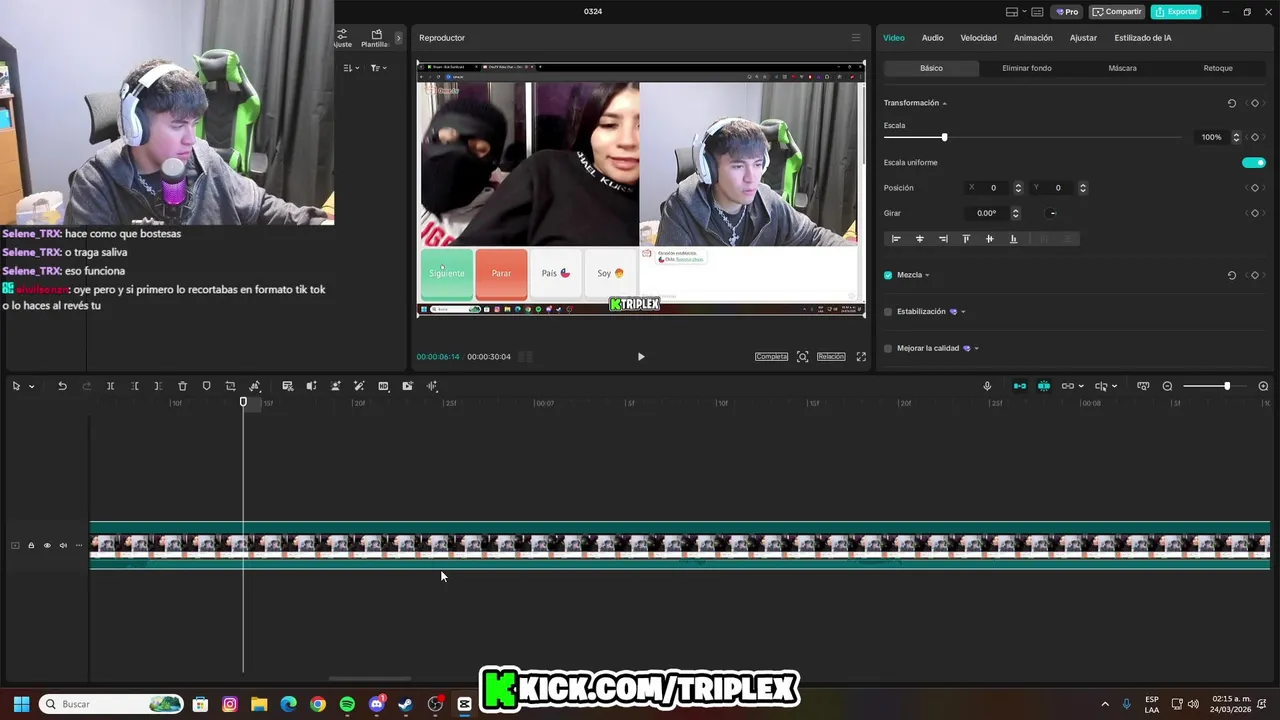Hide the video track with eye icon
This screenshot has height=720, width=1280.
click(x=47, y=545)
